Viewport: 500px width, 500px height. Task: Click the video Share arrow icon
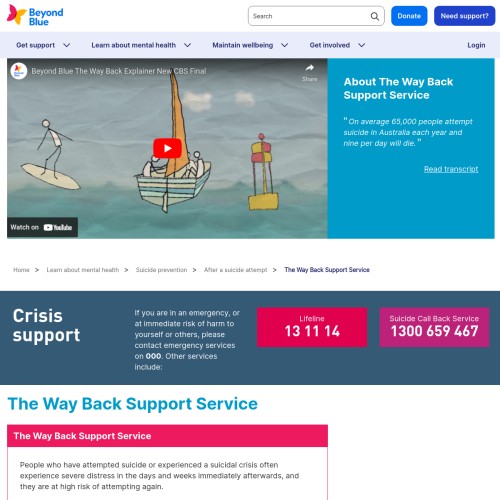(x=310, y=68)
